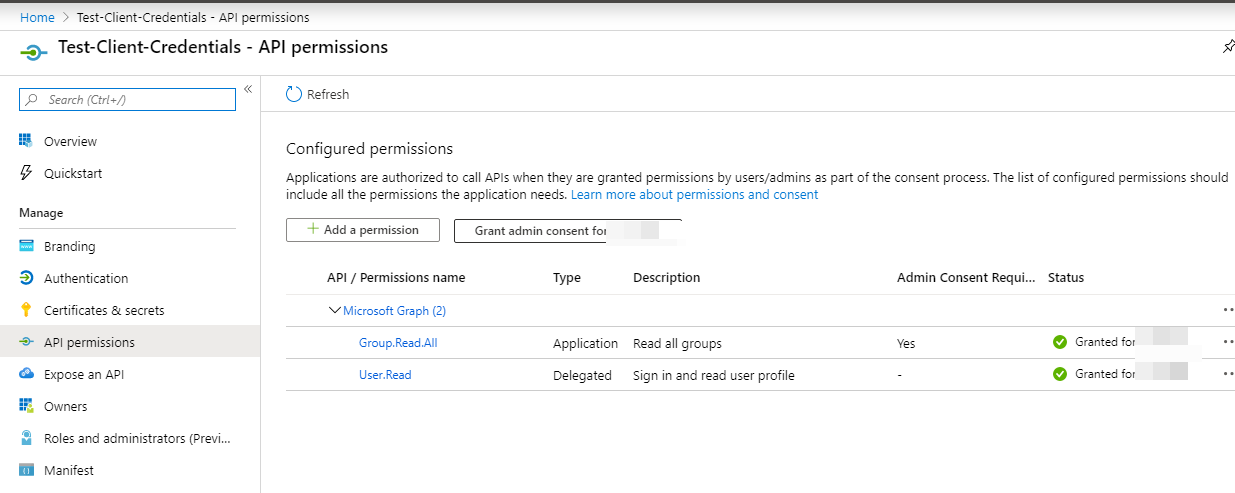Click the Owners sidebar icon
This screenshot has width=1235, height=493.
tap(27, 406)
